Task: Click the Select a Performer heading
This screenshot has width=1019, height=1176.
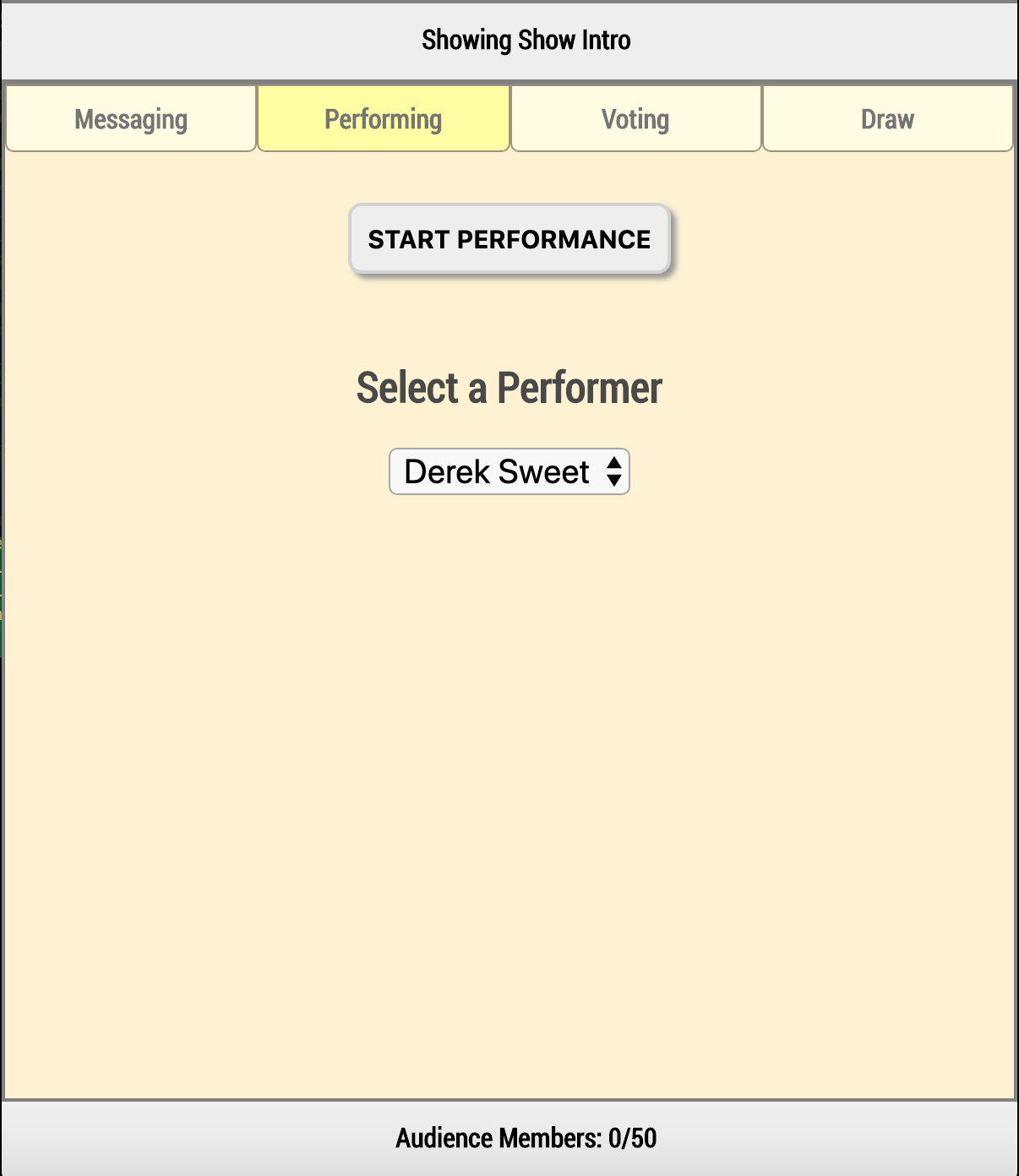Action: click(x=509, y=388)
